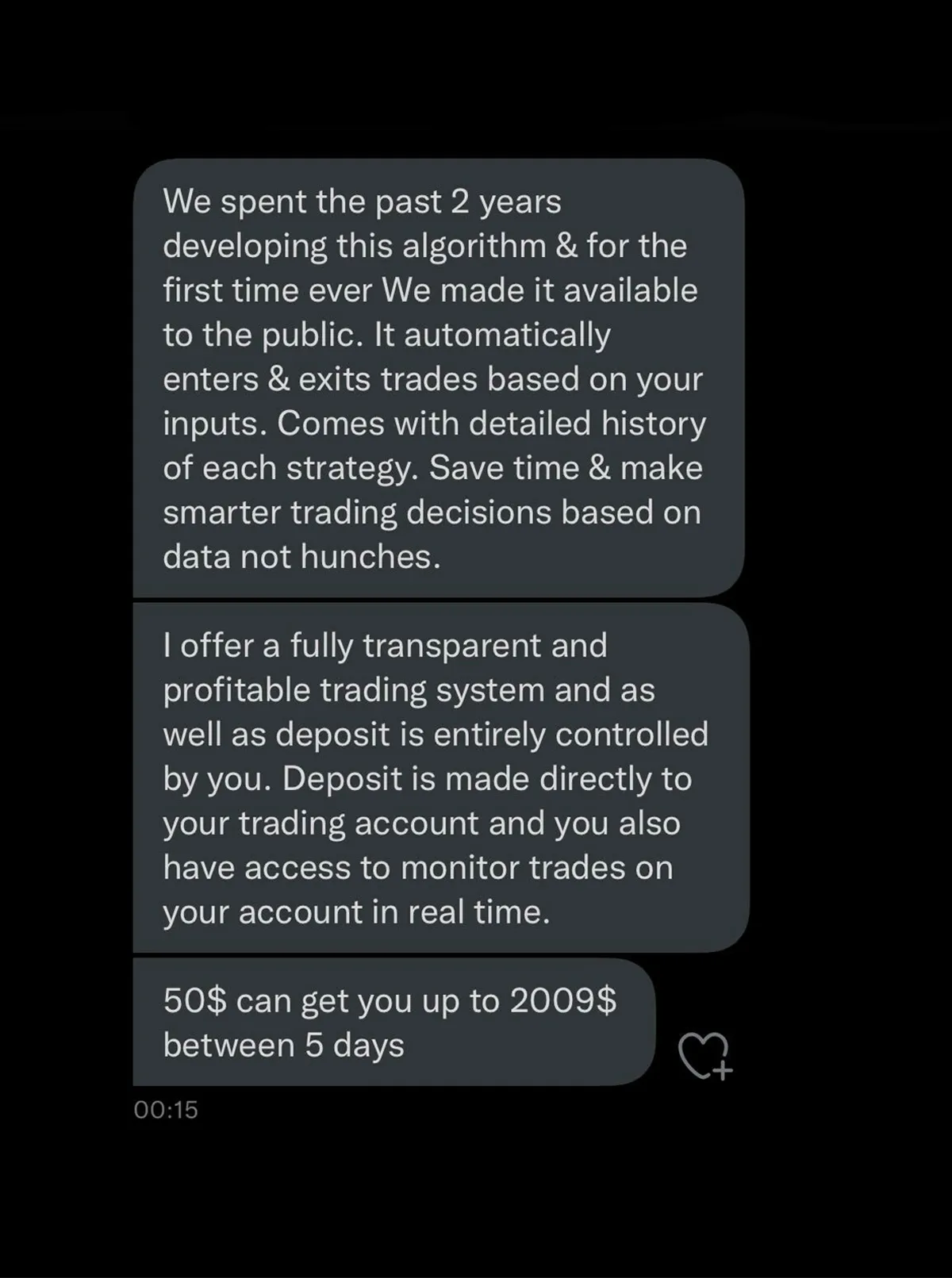This screenshot has height=1278, width=952.
Task: Click the text "data not hunches."
Action: pyautogui.click(x=301, y=557)
